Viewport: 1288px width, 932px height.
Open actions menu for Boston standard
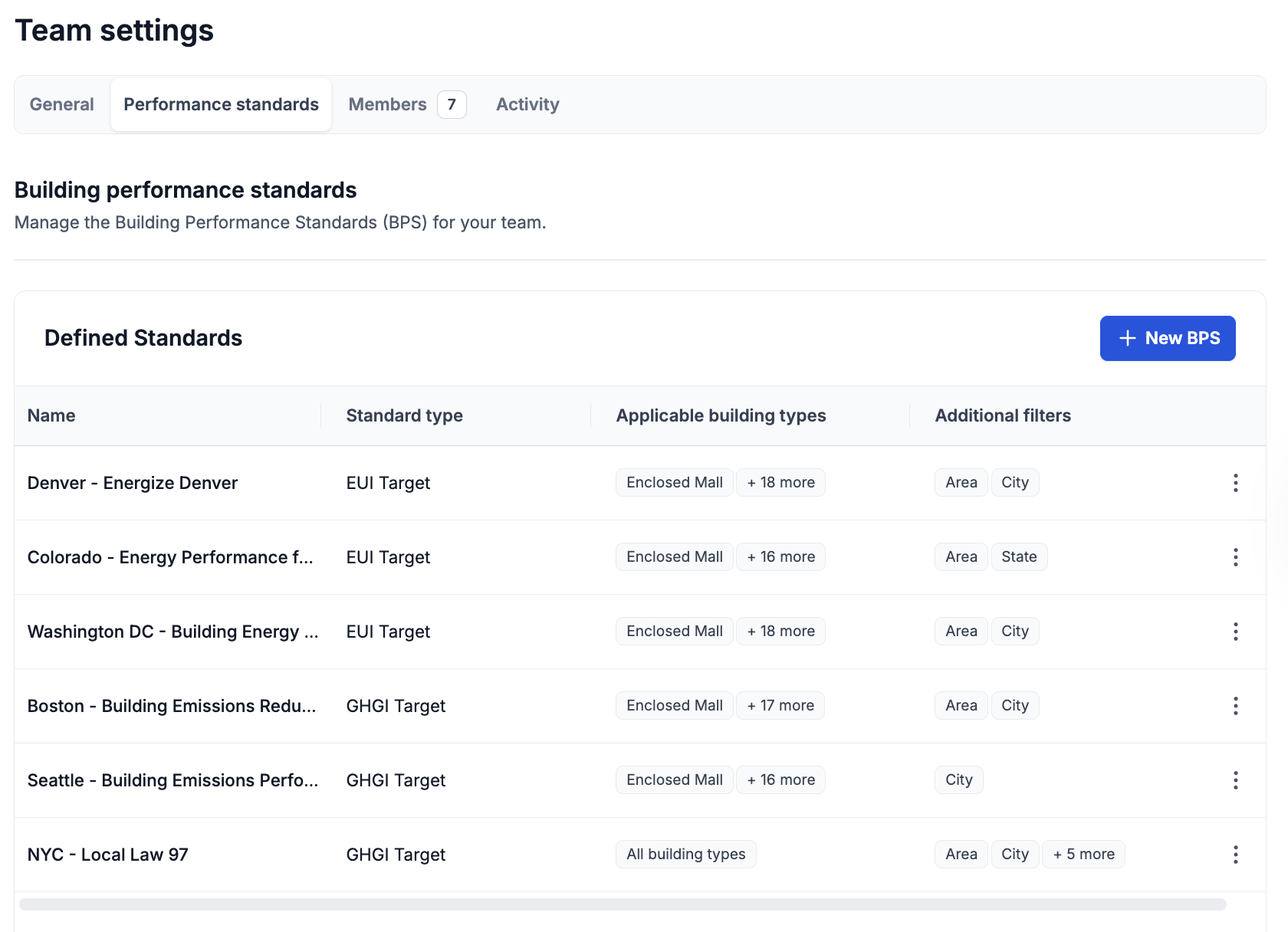pos(1235,706)
